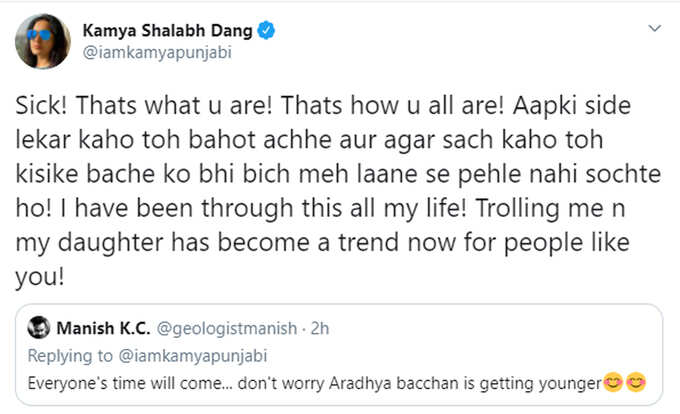
Task: Open Manish K.C.'s small avatar
Action: point(39,327)
